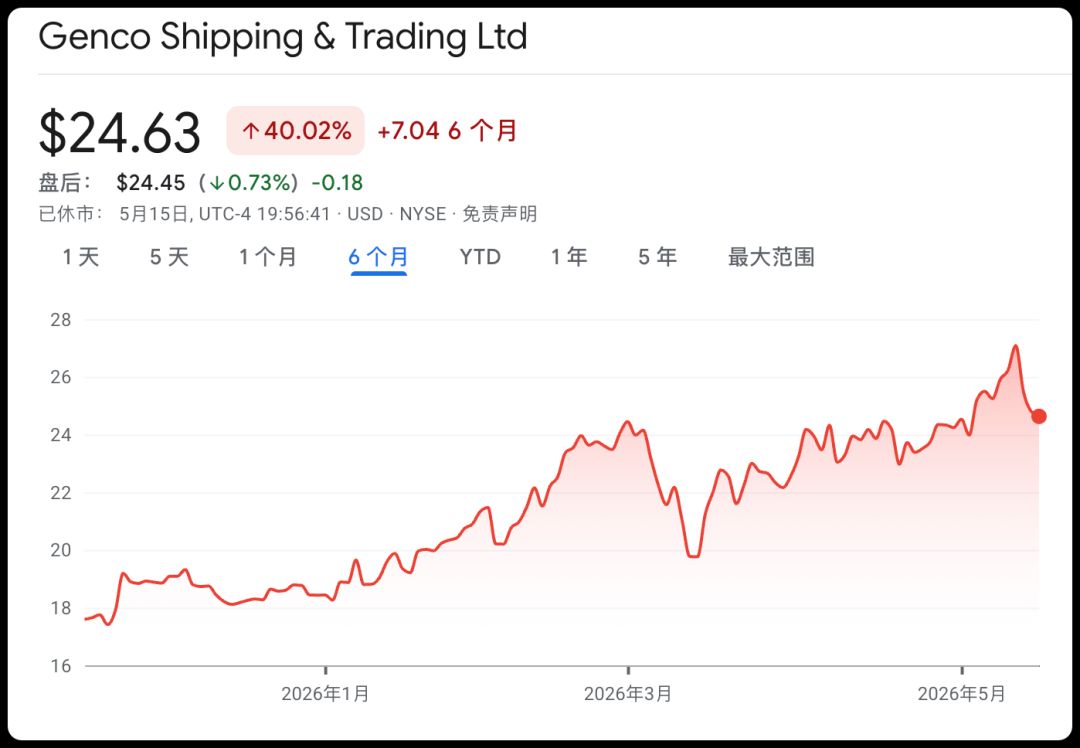Open the 免责声明 disclaimer link
The height and width of the screenshot is (748, 1080).
(x=499, y=214)
